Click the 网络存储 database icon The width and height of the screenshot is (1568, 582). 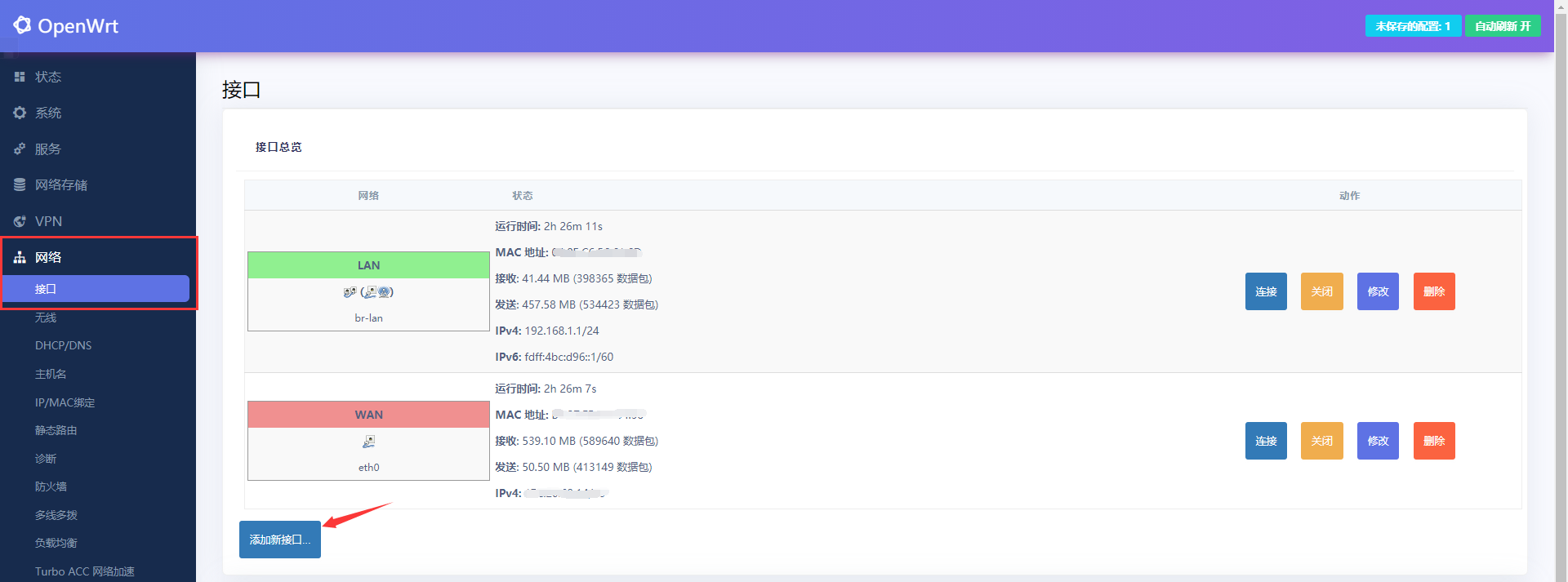[x=20, y=185]
